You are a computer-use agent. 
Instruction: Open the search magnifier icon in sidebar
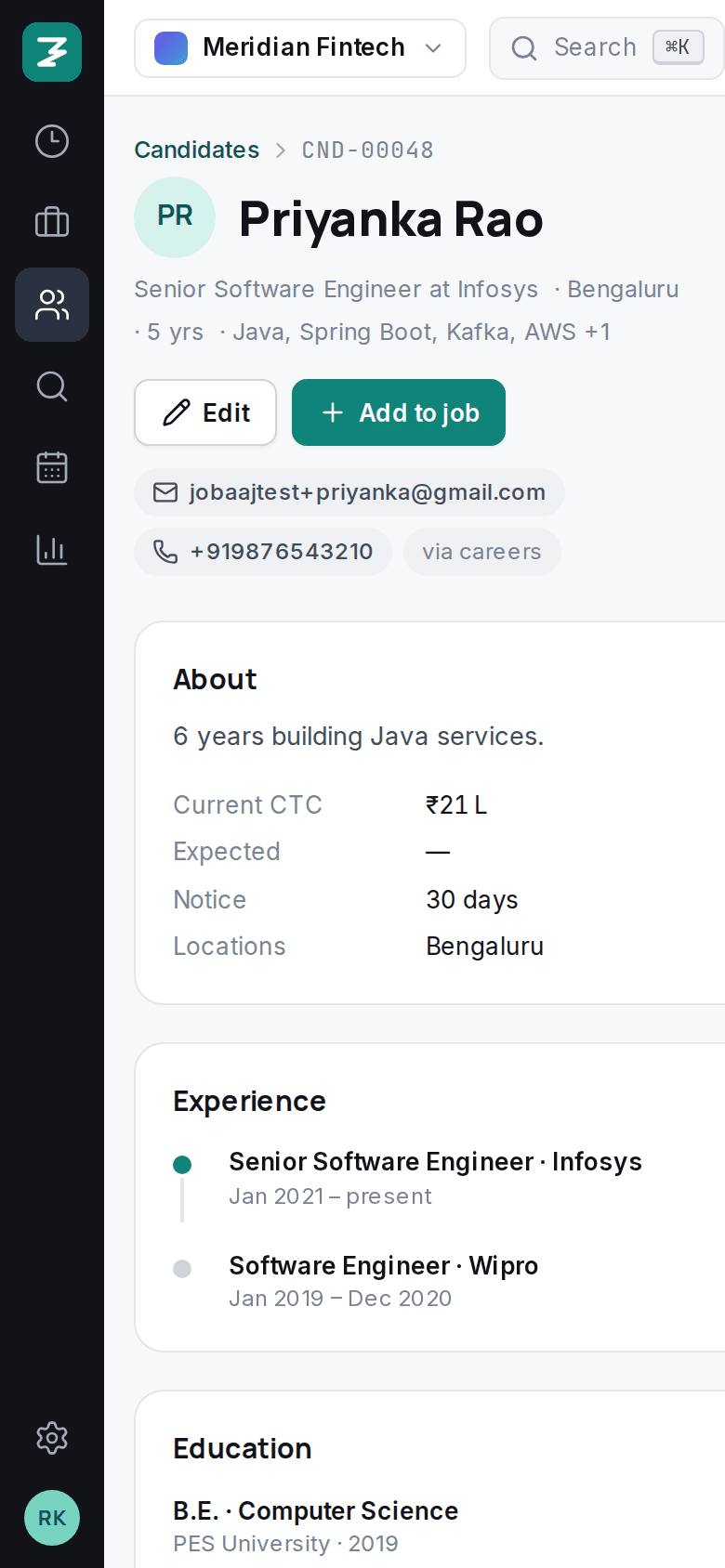click(52, 386)
